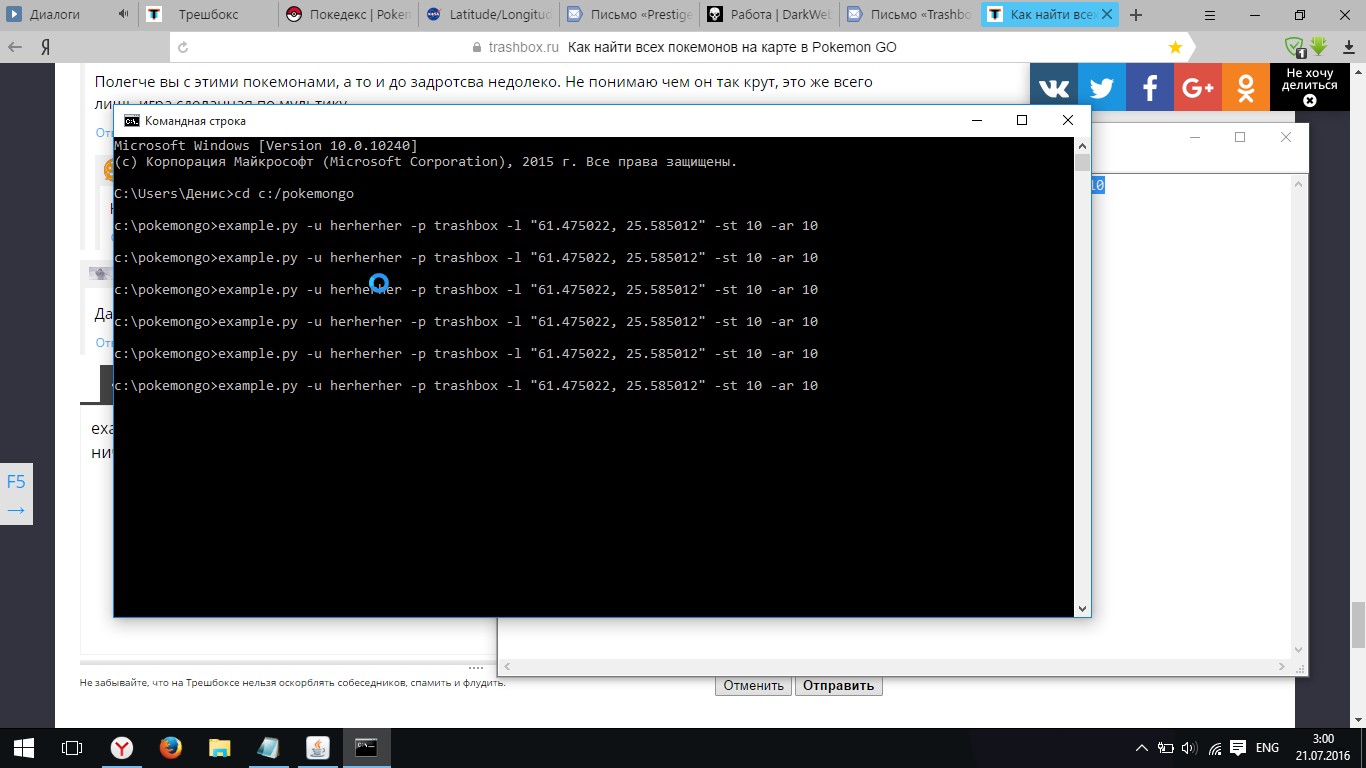Open the clock showing 3:00
Screen dimensions: 1366x768
1323,747
